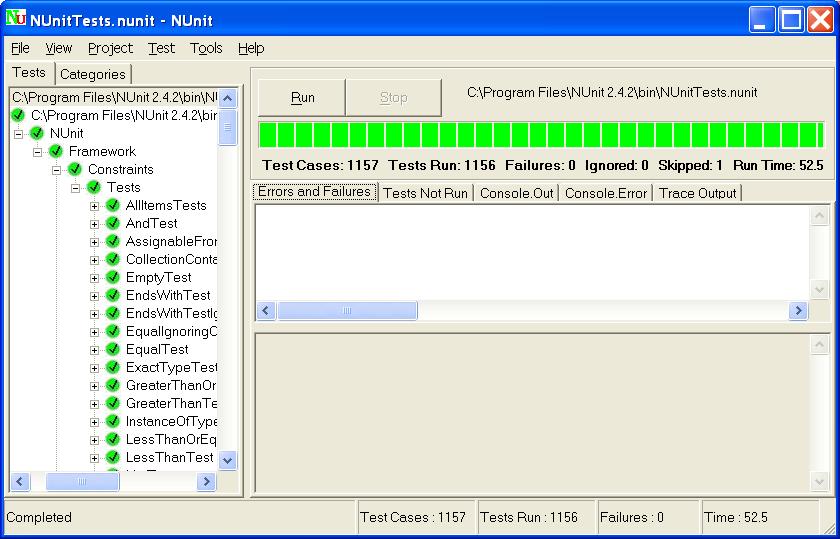Click errors list horizontal scroll left arrow

click(266, 310)
